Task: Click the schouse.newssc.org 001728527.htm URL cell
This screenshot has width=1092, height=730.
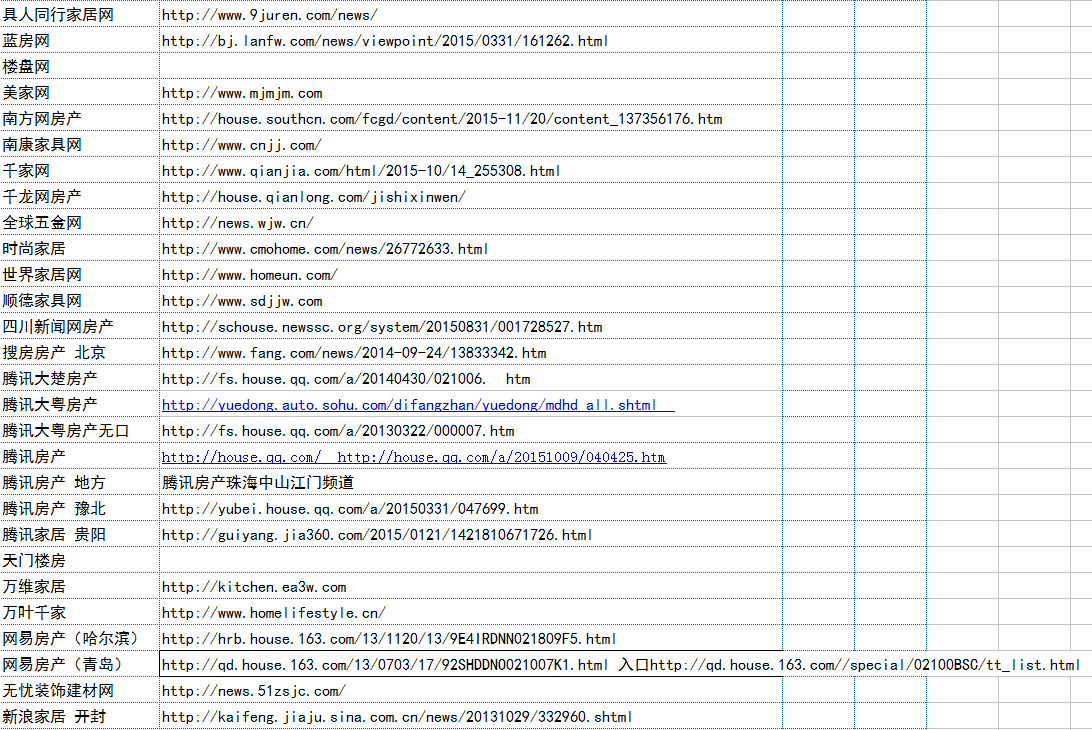Action: click(471, 327)
